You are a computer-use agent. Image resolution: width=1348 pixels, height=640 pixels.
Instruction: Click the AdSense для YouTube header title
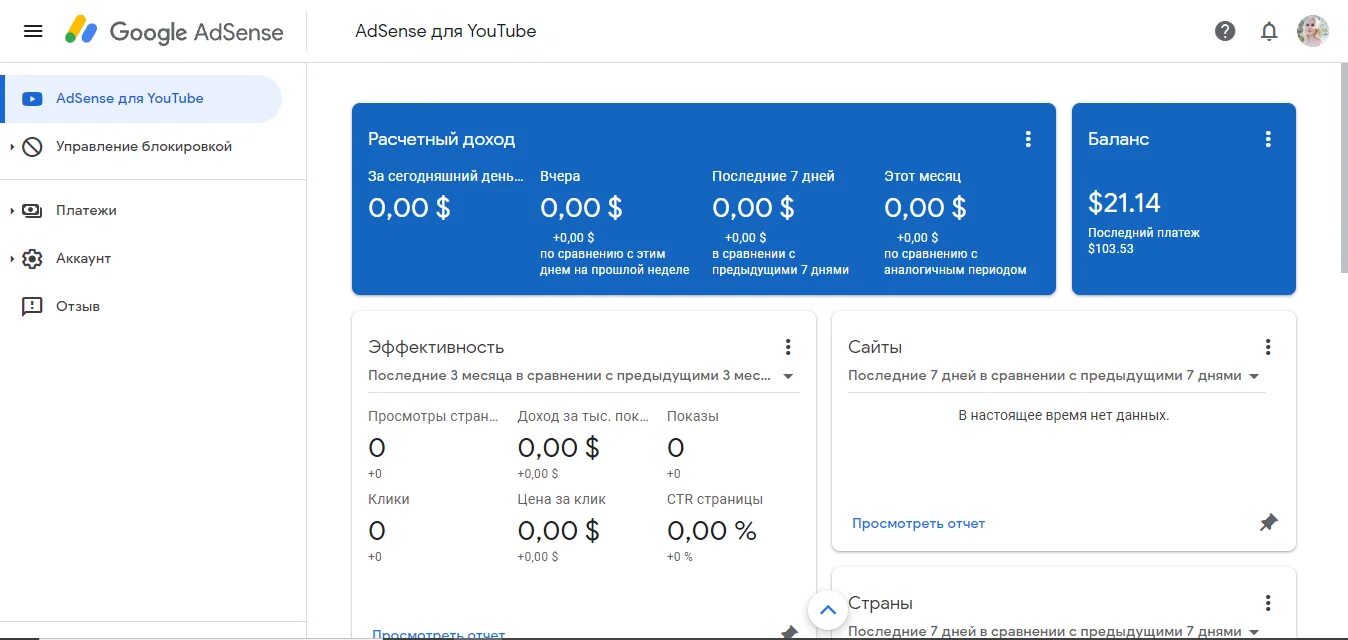coord(446,31)
